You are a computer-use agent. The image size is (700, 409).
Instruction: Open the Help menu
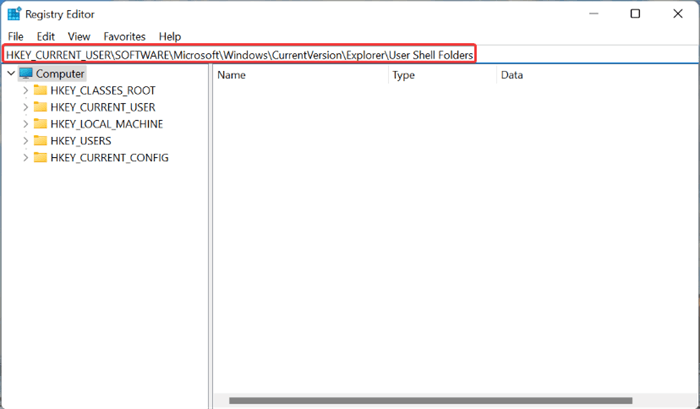pyautogui.click(x=170, y=37)
